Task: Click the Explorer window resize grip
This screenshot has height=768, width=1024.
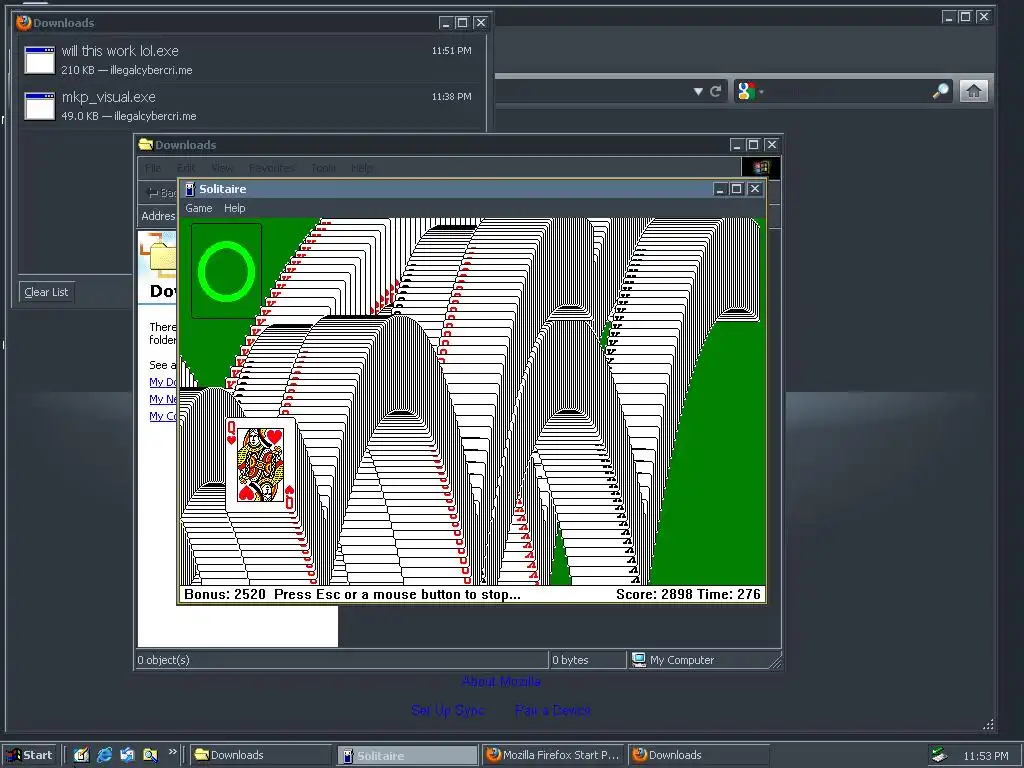Action: coord(775,663)
